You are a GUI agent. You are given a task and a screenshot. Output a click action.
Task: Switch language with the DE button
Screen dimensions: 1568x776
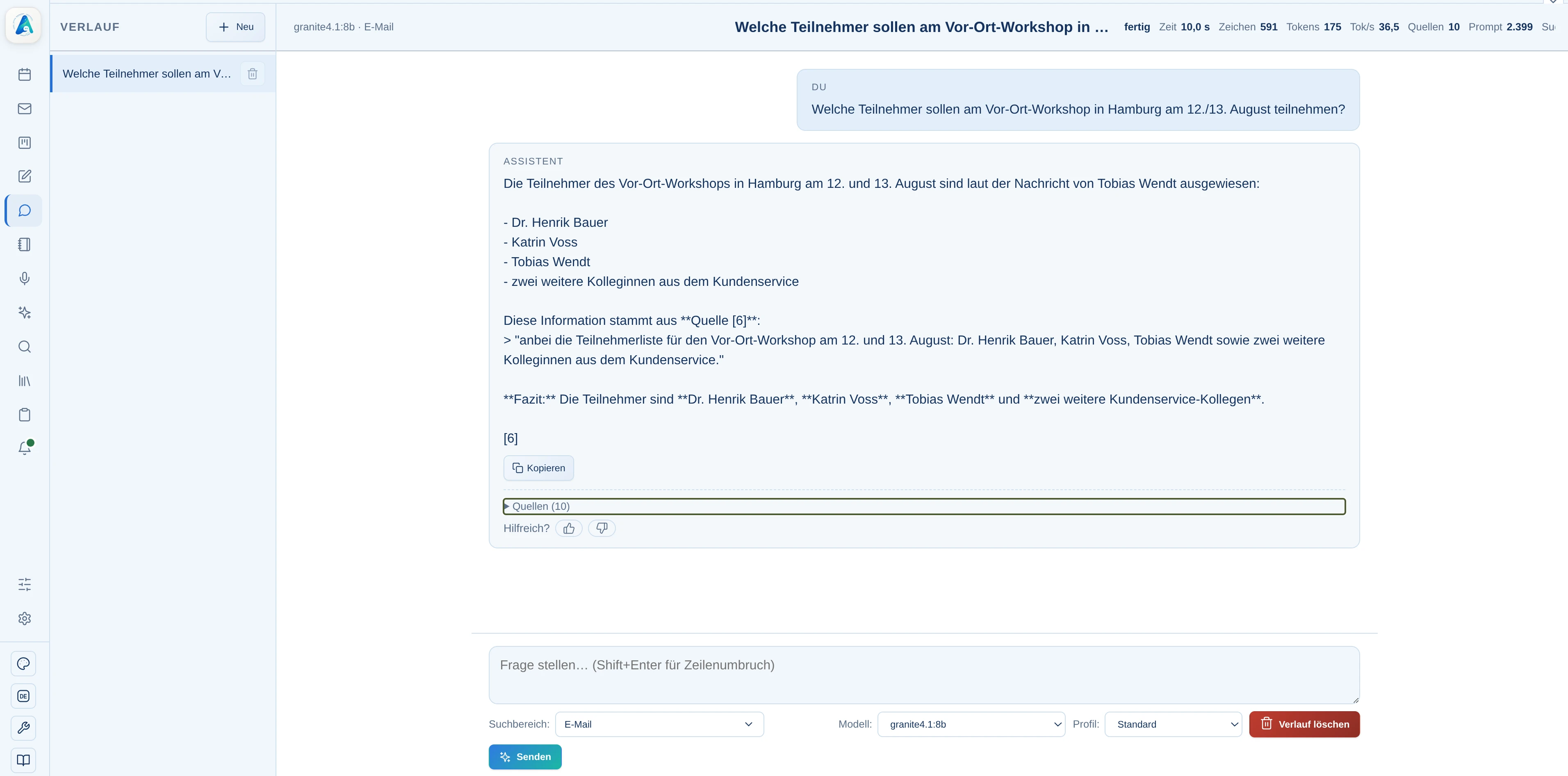[x=24, y=696]
